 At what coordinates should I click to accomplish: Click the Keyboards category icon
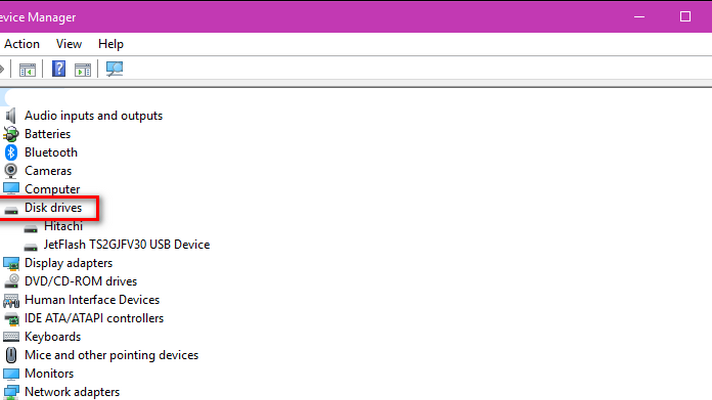point(11,337)
